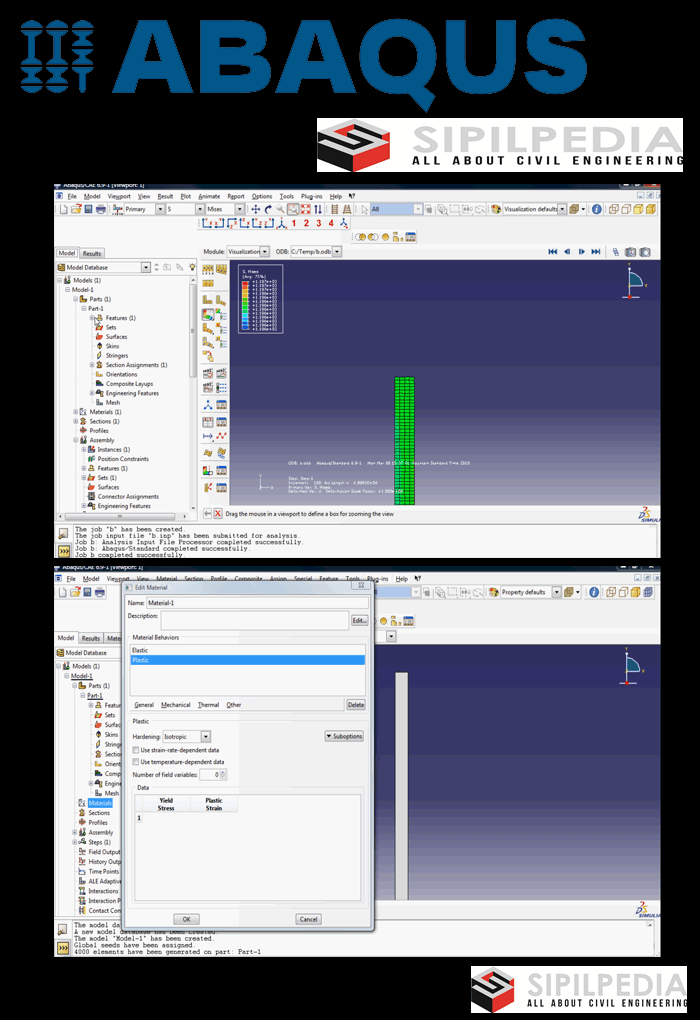This screenshot has height=1020, width=700.
Task: Click the contour plot icon in the toolbox
Action: pos(209,314)
